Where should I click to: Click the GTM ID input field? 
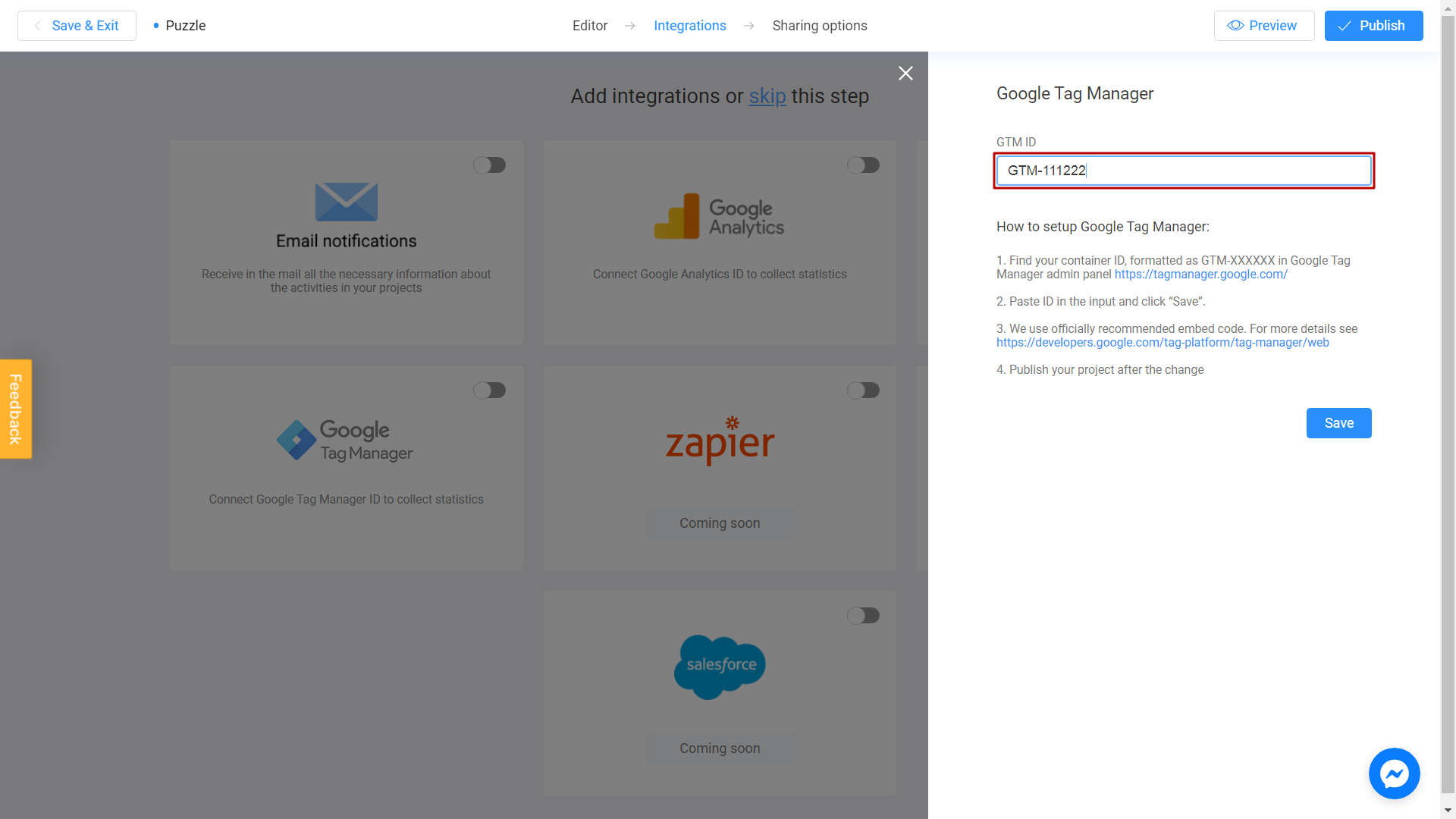click(1184, 170)
